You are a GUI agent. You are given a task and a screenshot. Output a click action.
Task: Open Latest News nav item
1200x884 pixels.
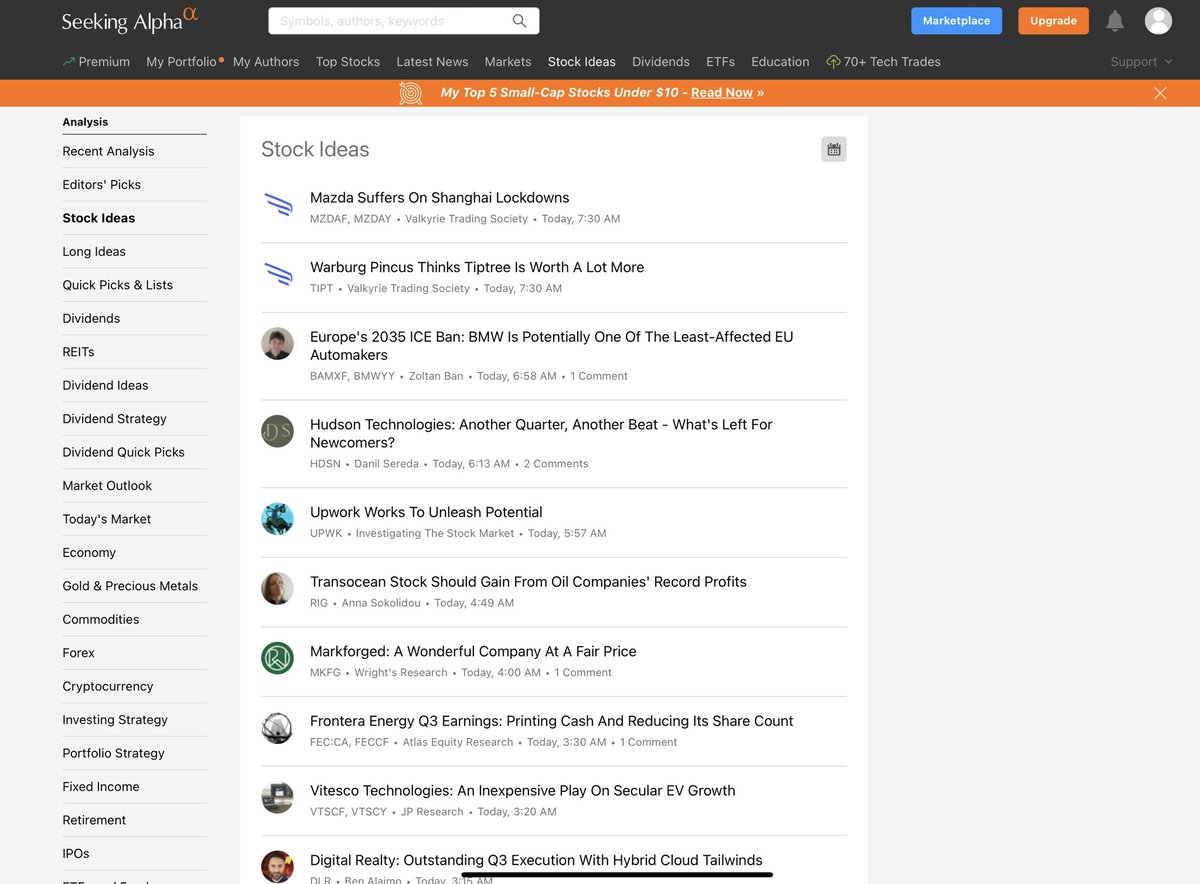click(x=432, y=62)
